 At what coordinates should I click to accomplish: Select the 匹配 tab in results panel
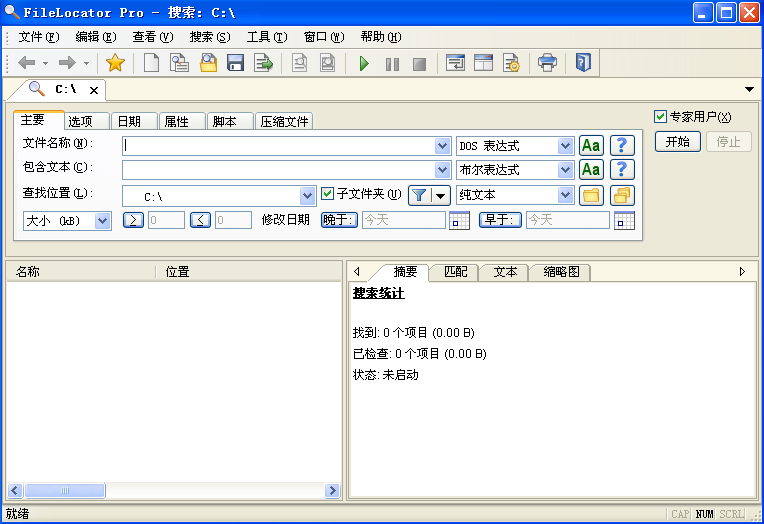click(x=455, y=272)
